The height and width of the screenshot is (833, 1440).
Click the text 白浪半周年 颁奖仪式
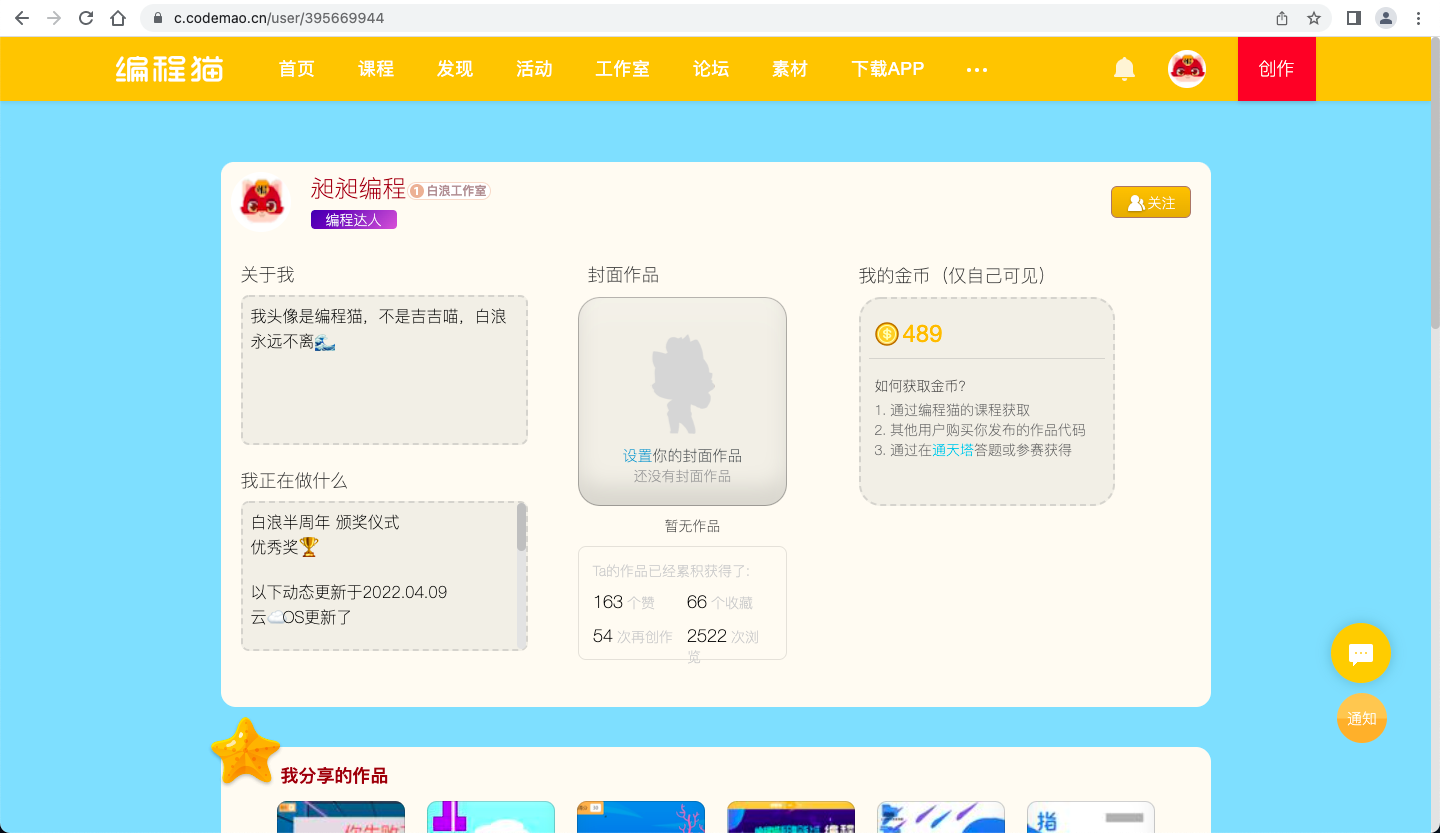[325, 522]
